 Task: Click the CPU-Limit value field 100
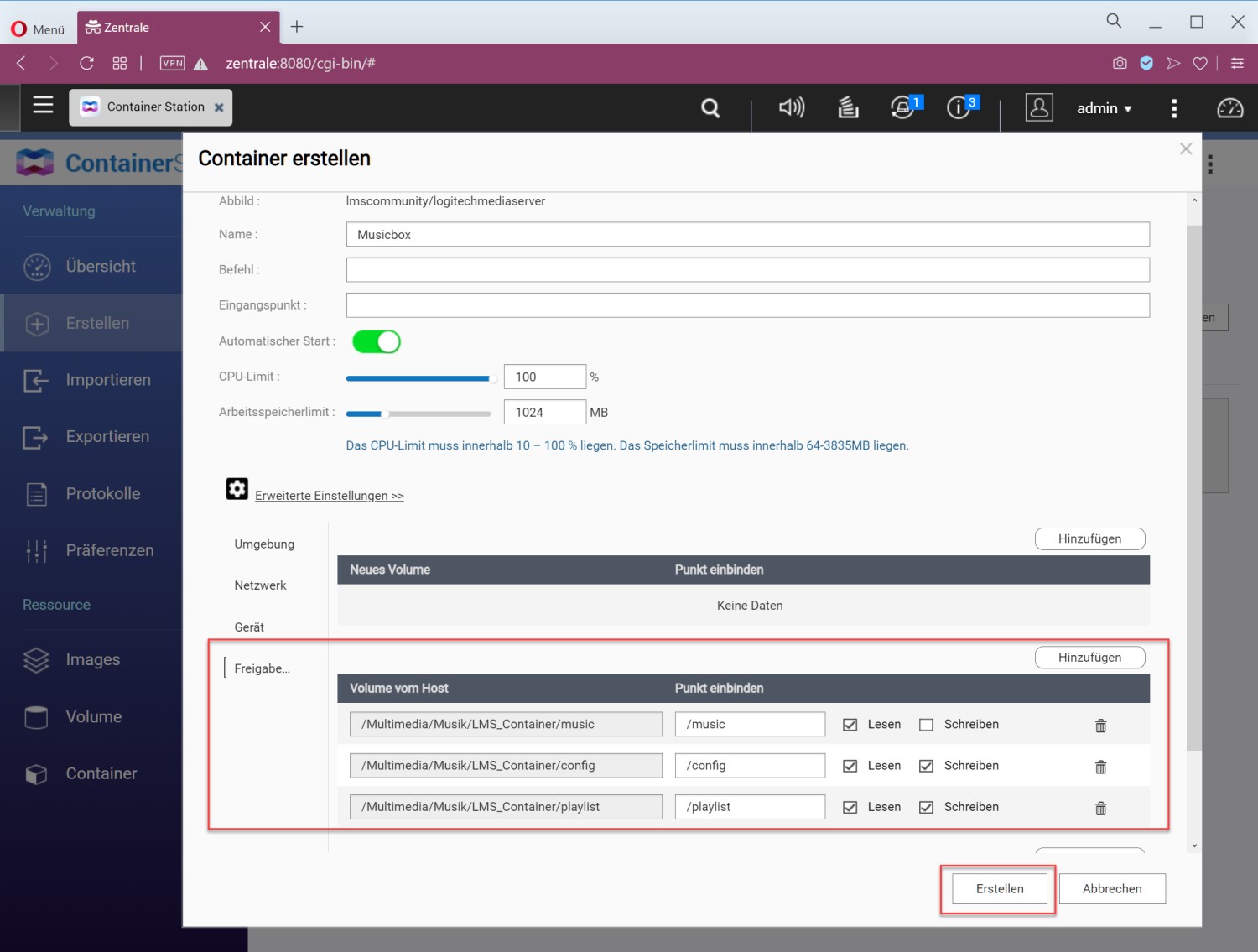point(544,377)
